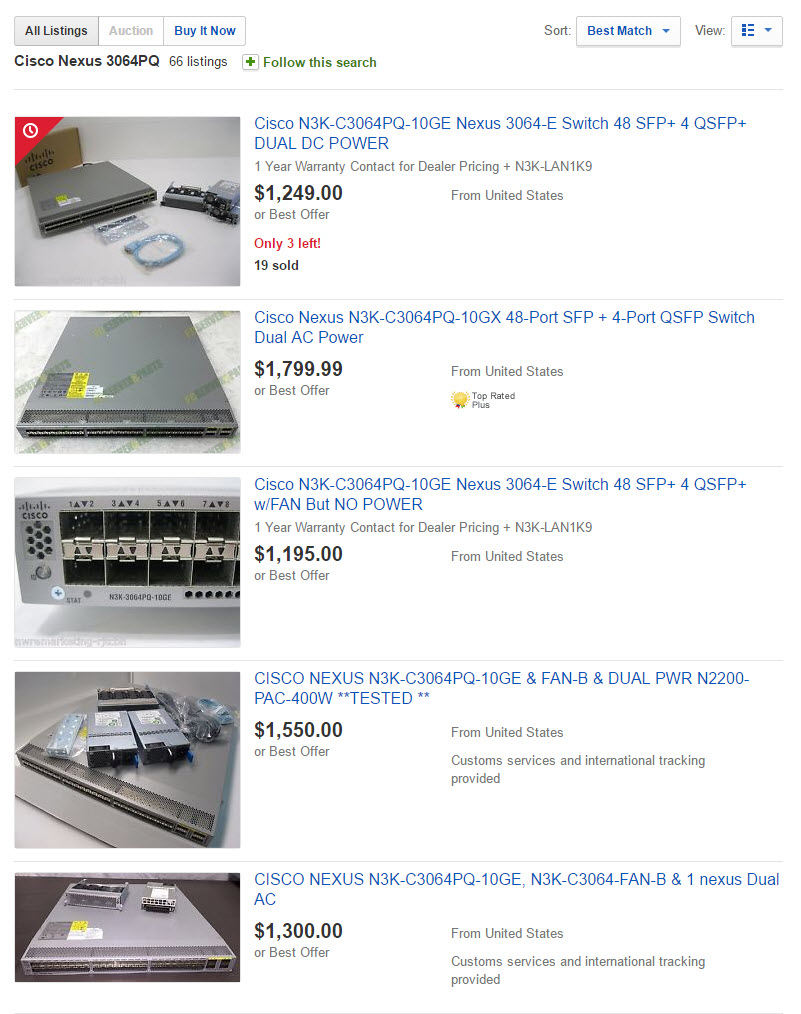
Task: Open the Nexus 3064-E DUAL DC POWER listing
Action: (x=500, y=133)
